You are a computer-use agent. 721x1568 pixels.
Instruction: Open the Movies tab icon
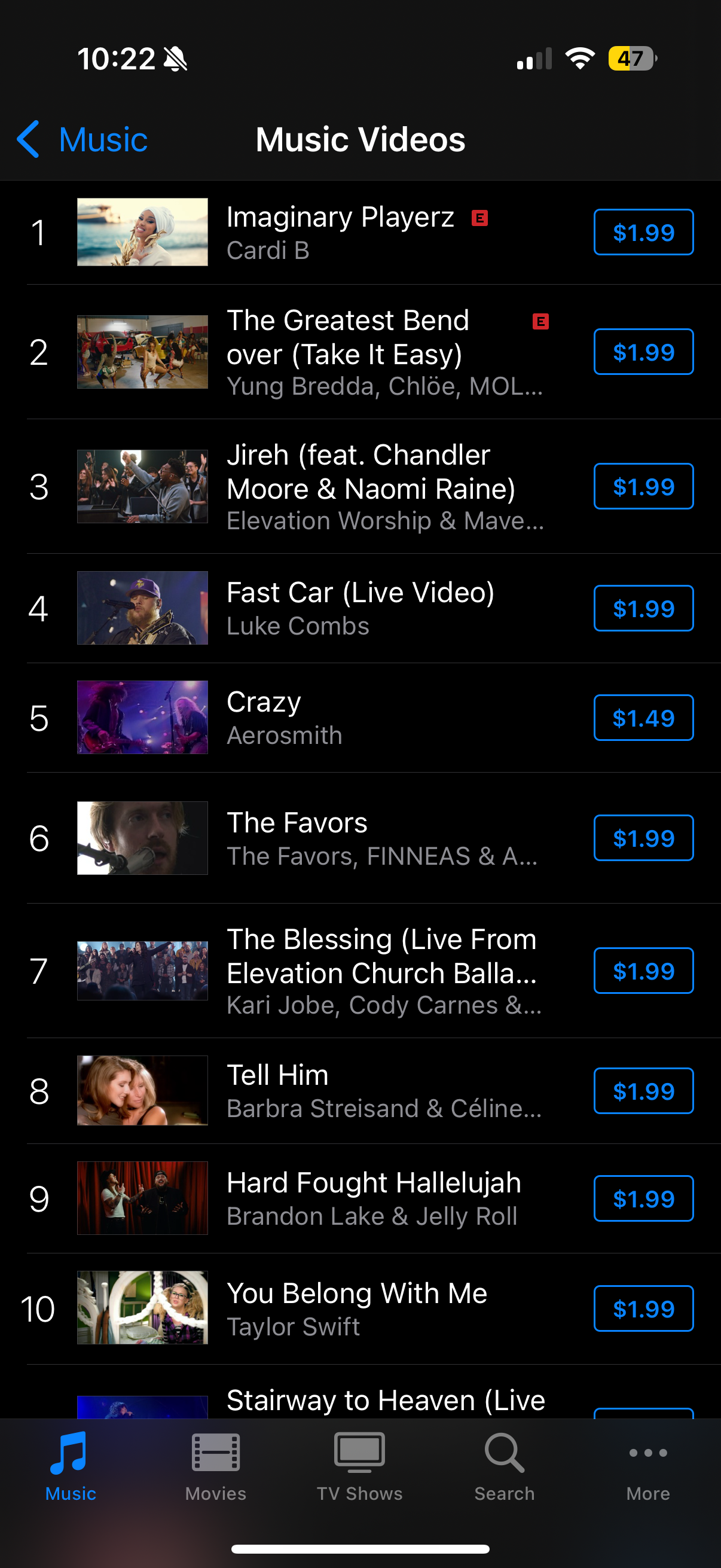215,1453
